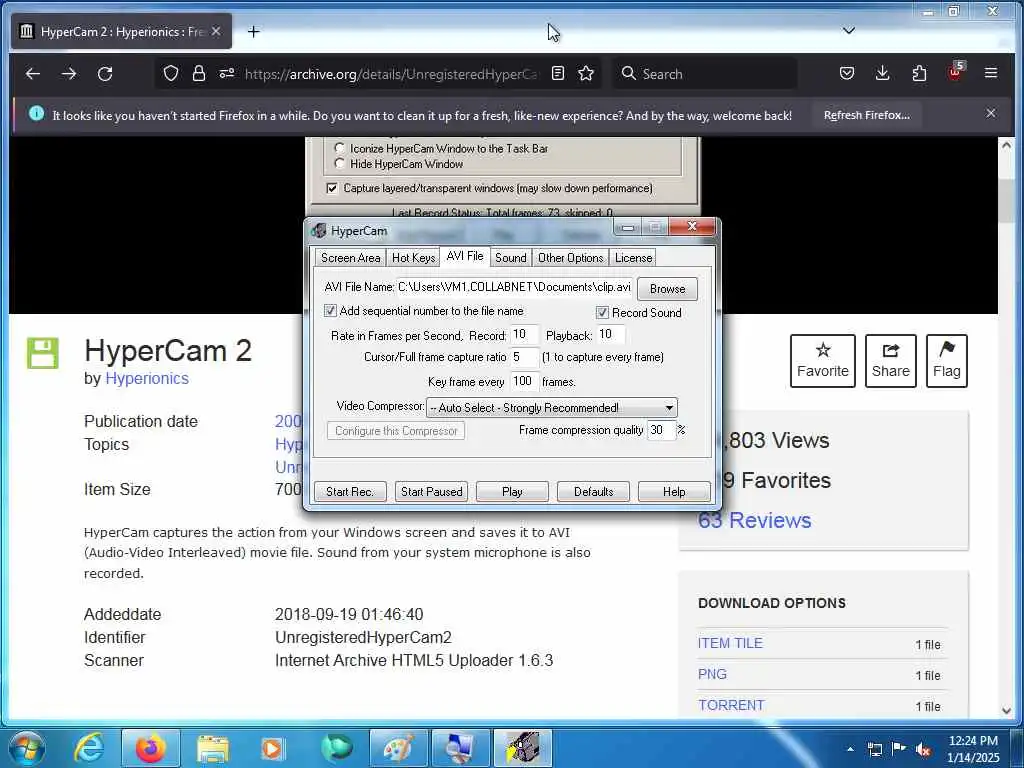1024x768 pixels.
Task: Bookmark this page with the star
Action: (586, 73)
